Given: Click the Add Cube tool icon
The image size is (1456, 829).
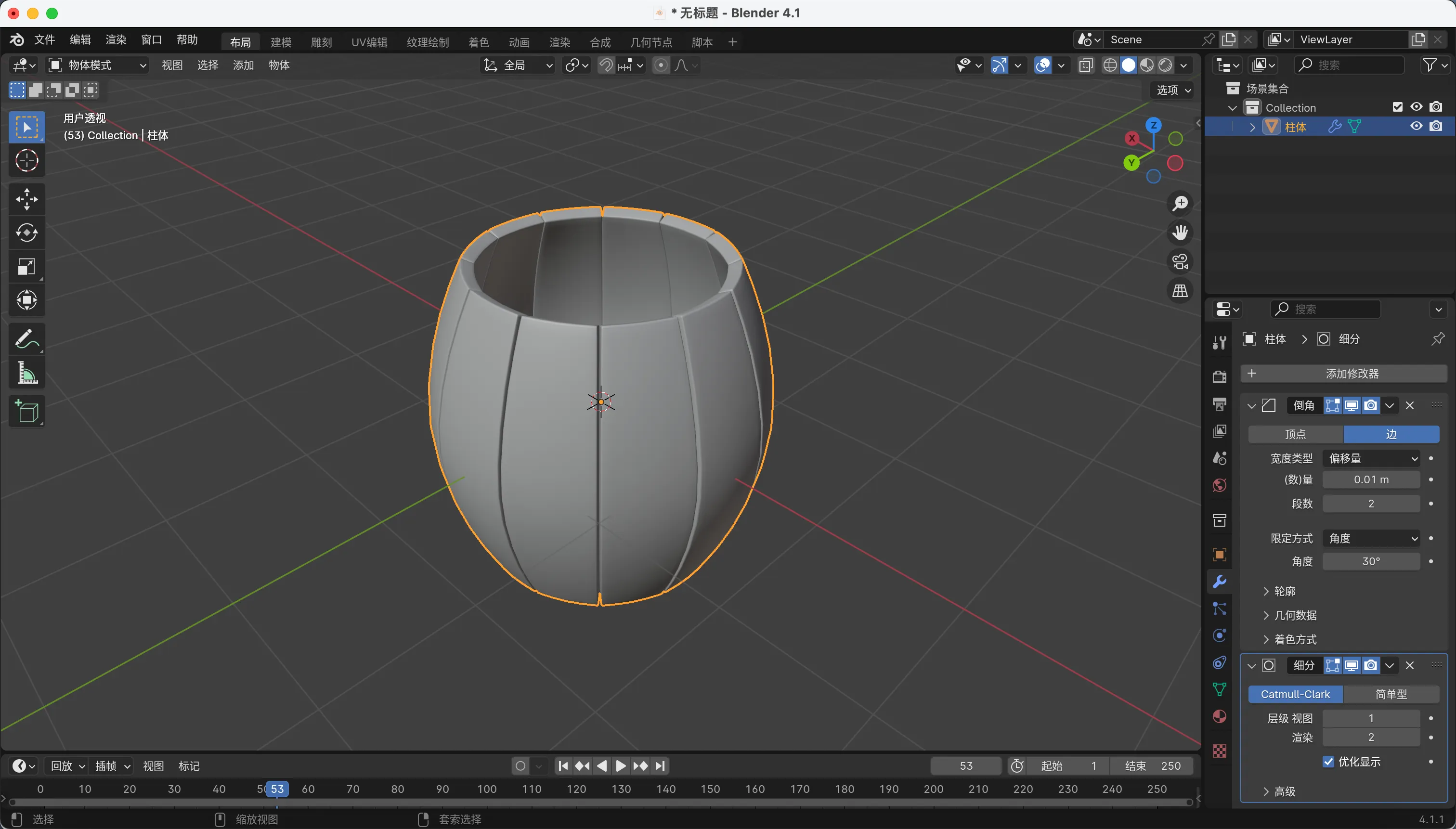Looking at the screenshot, I should point(27,412).
